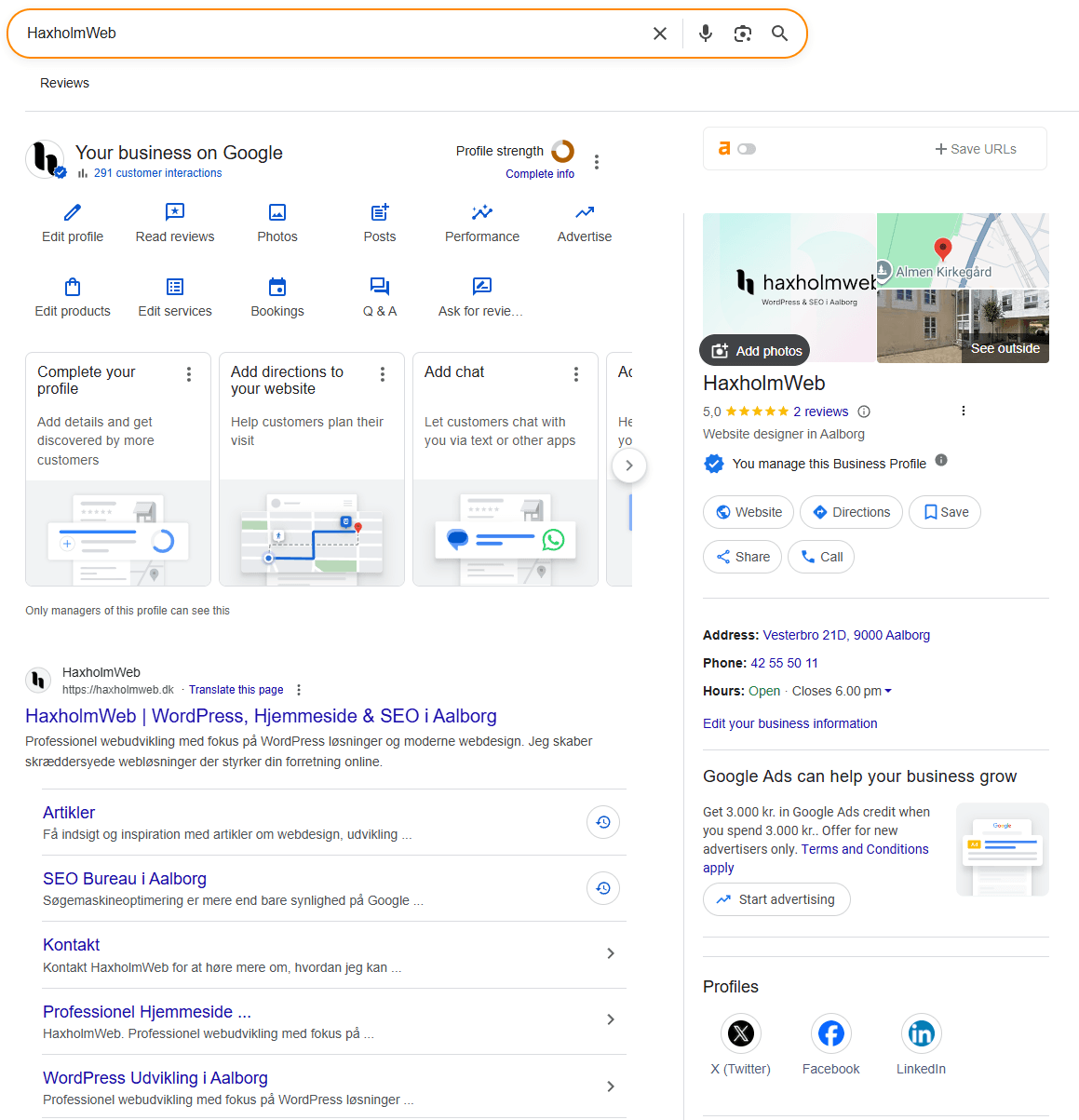Expand the hours dropdown showing Closes 6.00 pm
The image size is (1079, 1120).
(887, 691)
